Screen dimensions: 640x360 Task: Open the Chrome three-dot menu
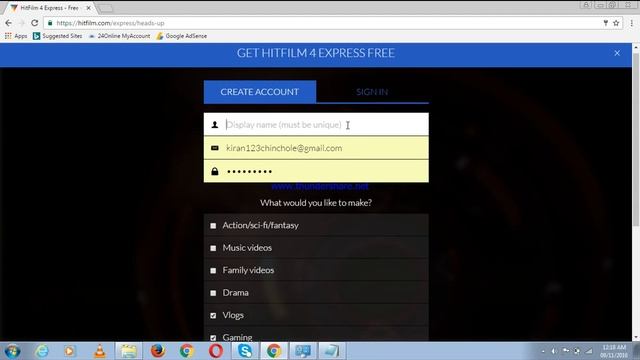click(631, 23)
